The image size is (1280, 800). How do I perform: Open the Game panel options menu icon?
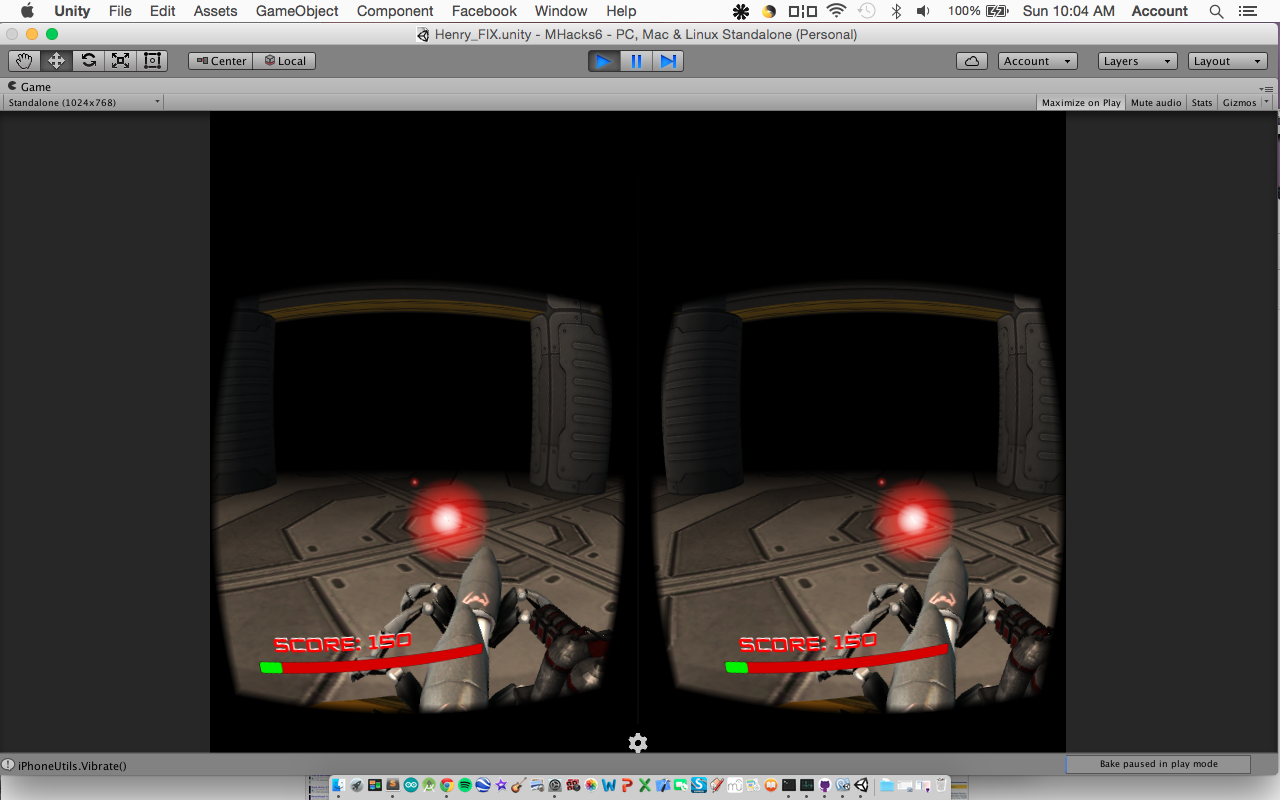[x=1267, y=88]
